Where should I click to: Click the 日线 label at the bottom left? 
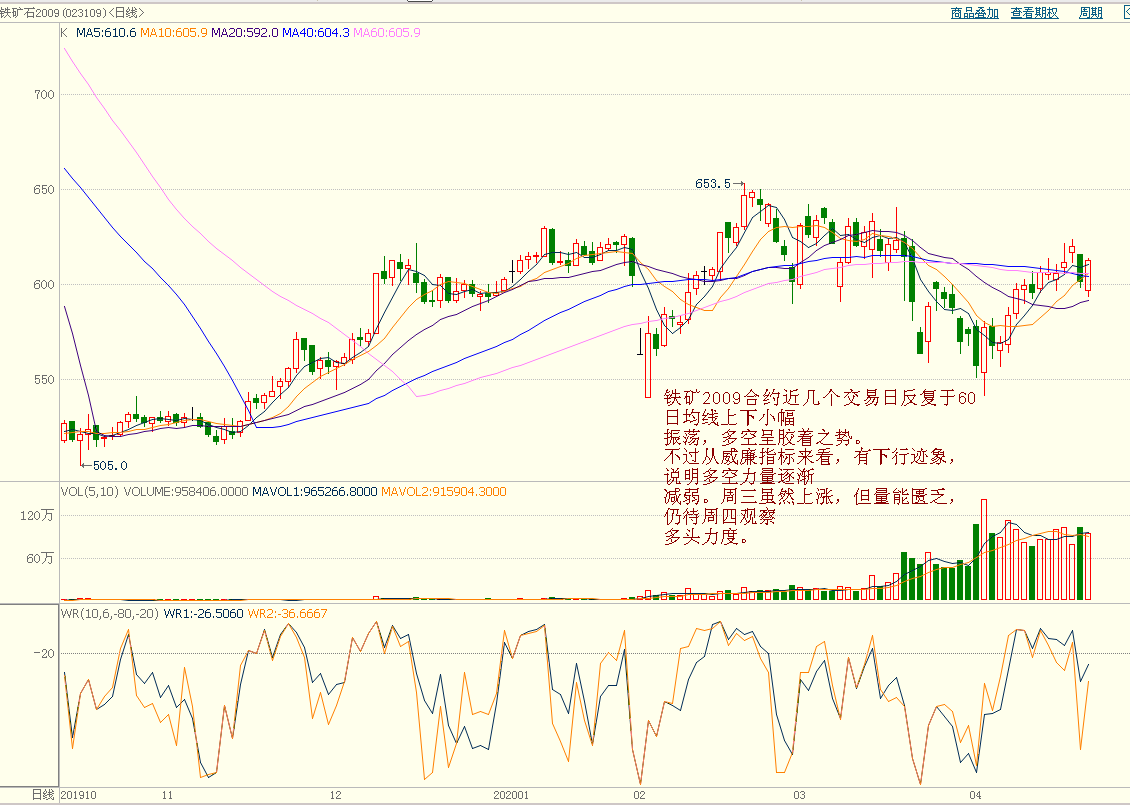click(42, 795)
